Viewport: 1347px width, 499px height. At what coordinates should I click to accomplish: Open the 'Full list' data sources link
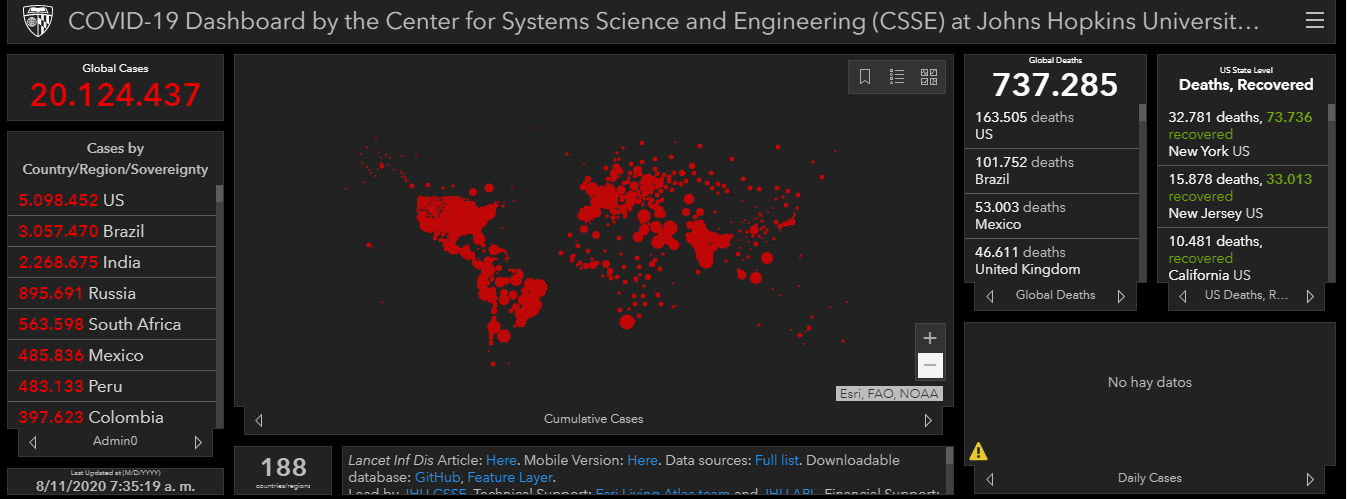point(777,460)
